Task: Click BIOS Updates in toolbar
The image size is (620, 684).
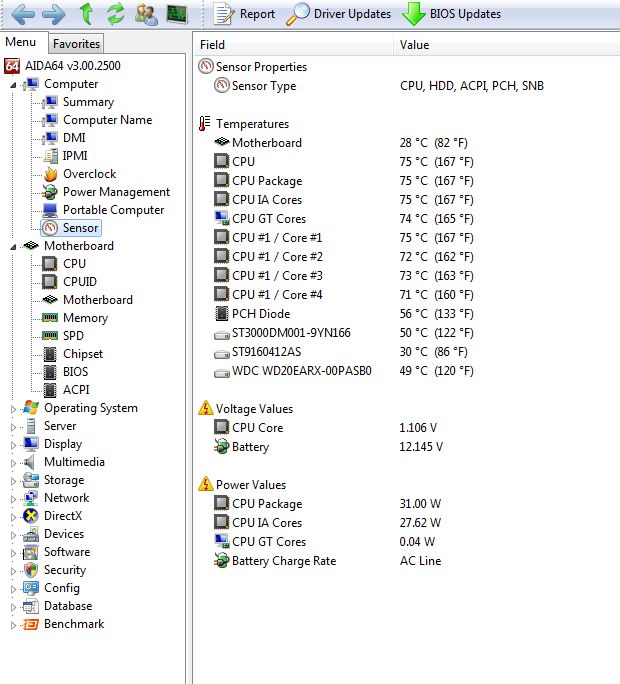Action: pyautogui.click(x=452, y=14)
